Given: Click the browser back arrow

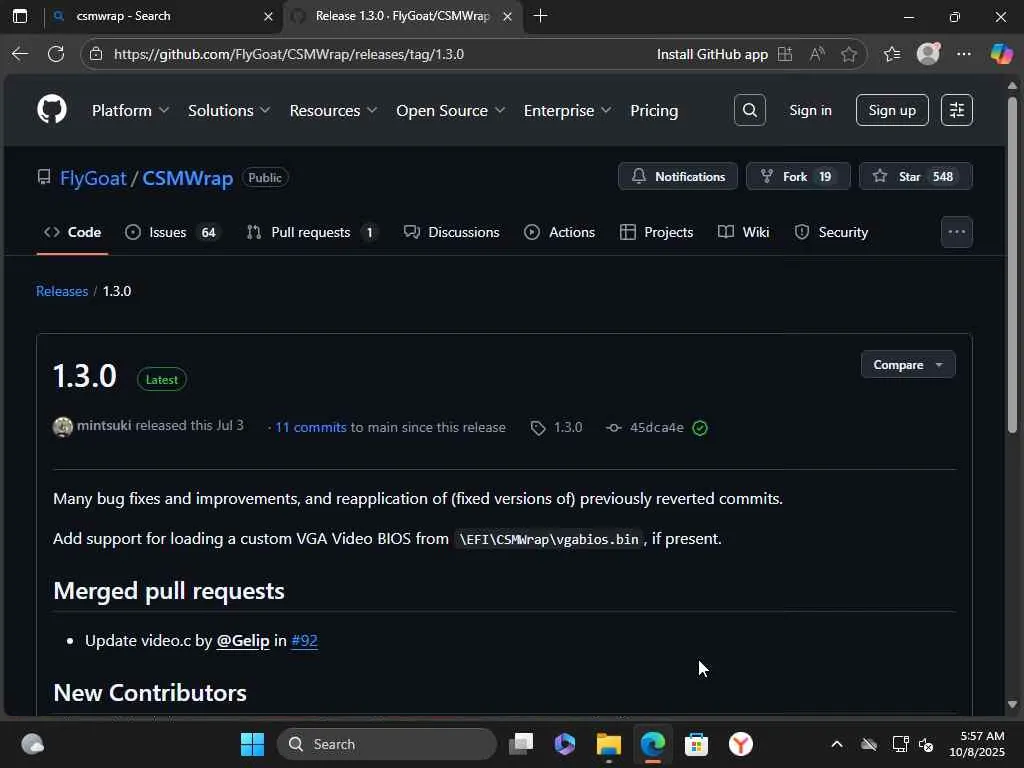Looking at the screenshot, I should click(x=20, y=54).
